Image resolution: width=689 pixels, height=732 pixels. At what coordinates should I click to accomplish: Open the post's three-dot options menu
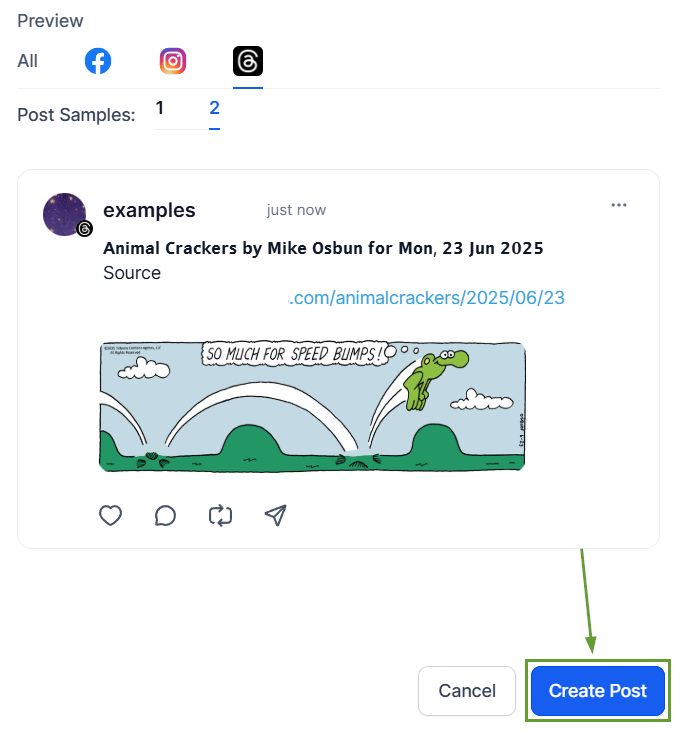point(619,205)
